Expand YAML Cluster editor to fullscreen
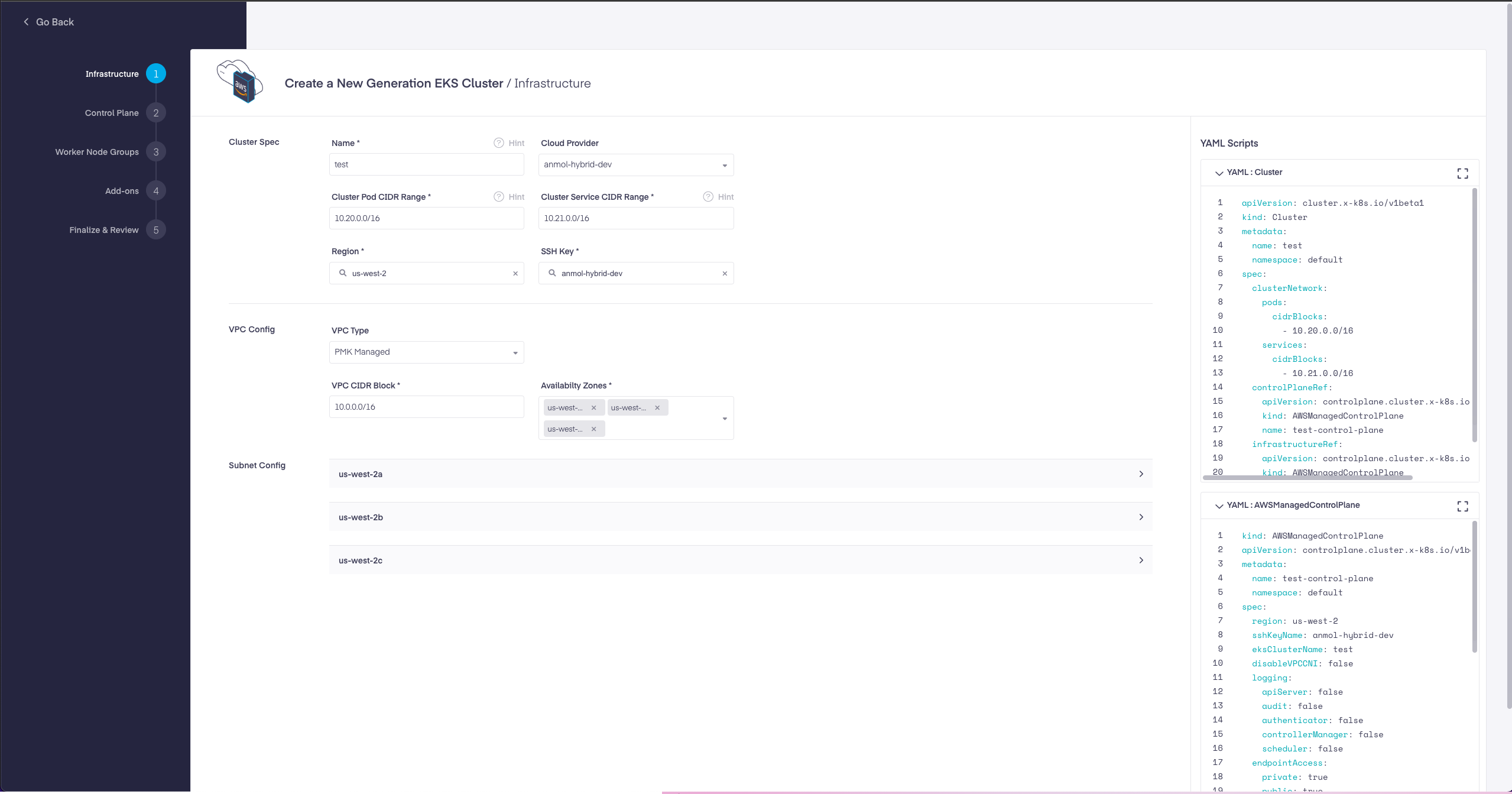This screenshot has height=794, width=1512. tap(1462, 173)
